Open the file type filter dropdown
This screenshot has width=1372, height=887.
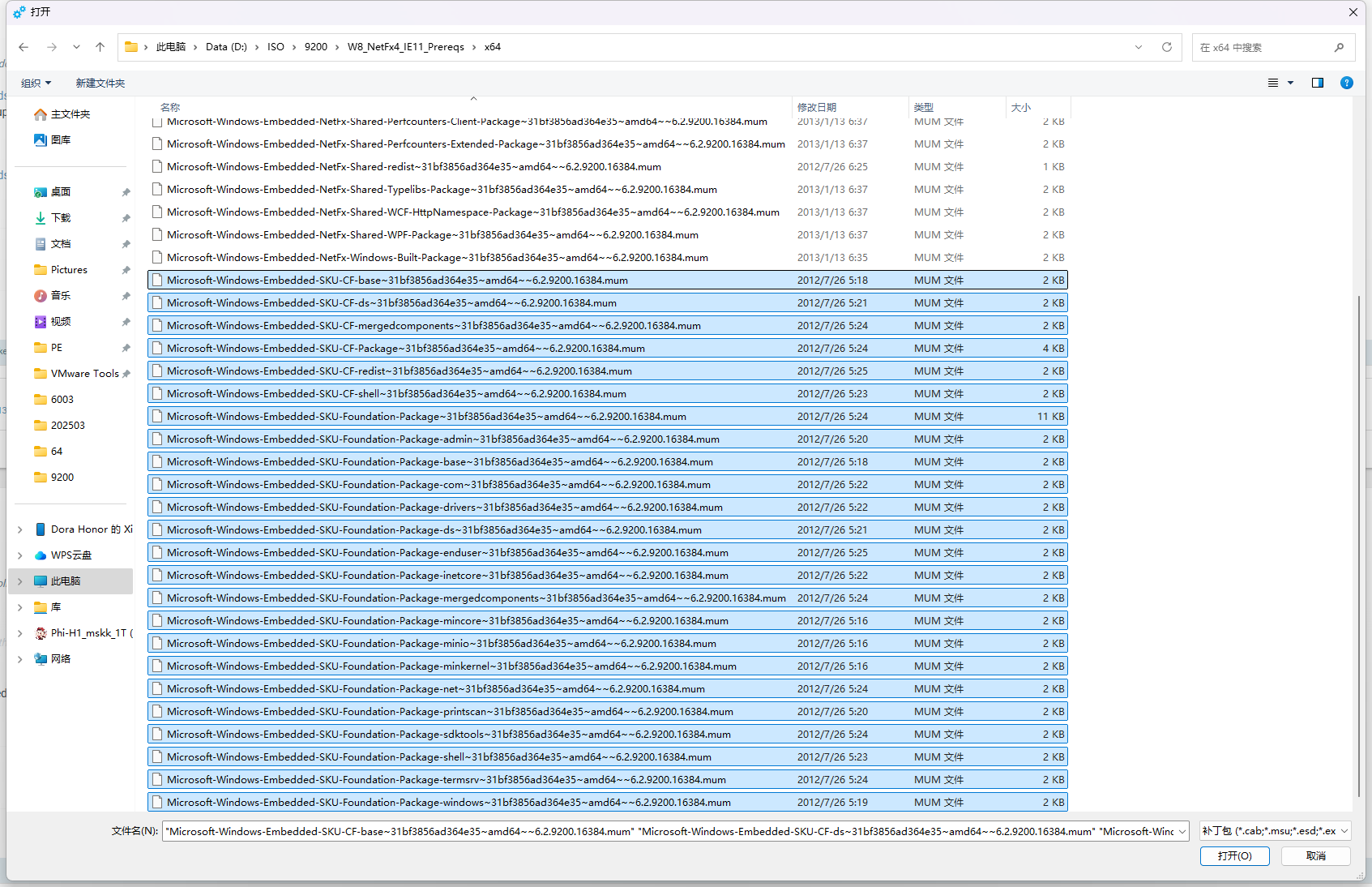click(x=1275, y=831)
